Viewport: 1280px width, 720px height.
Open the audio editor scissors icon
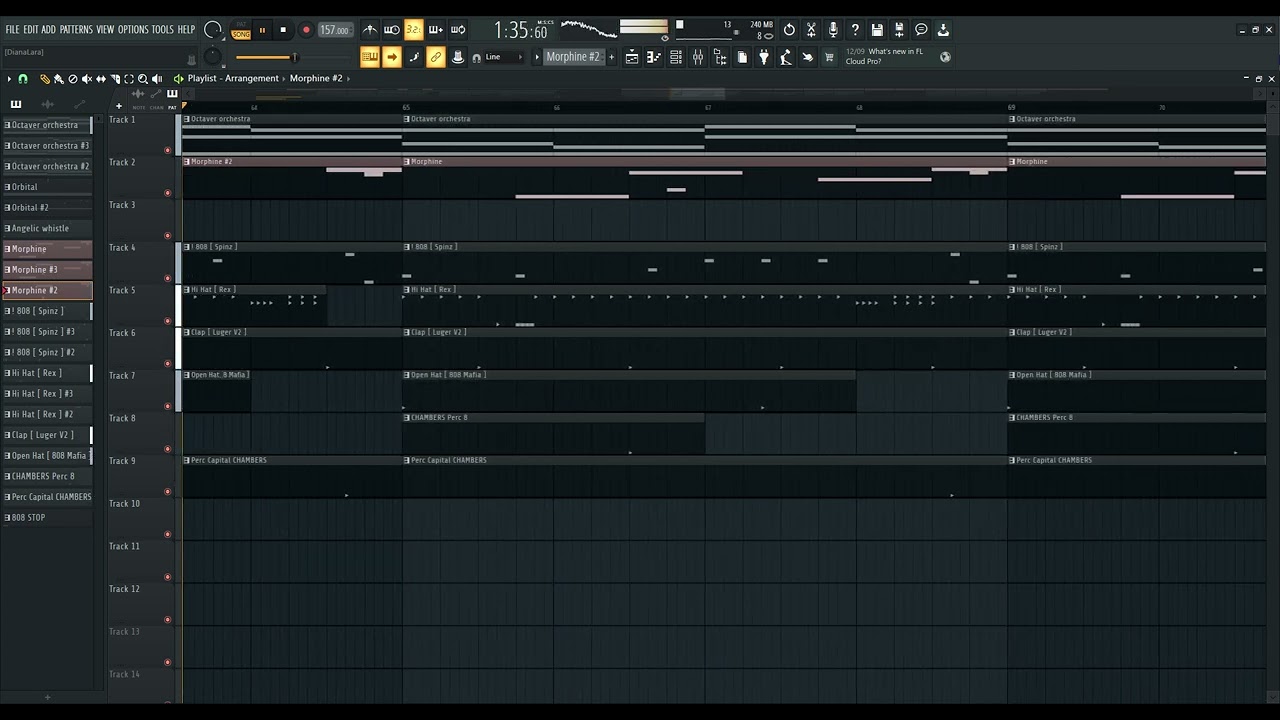coord(811,30)
